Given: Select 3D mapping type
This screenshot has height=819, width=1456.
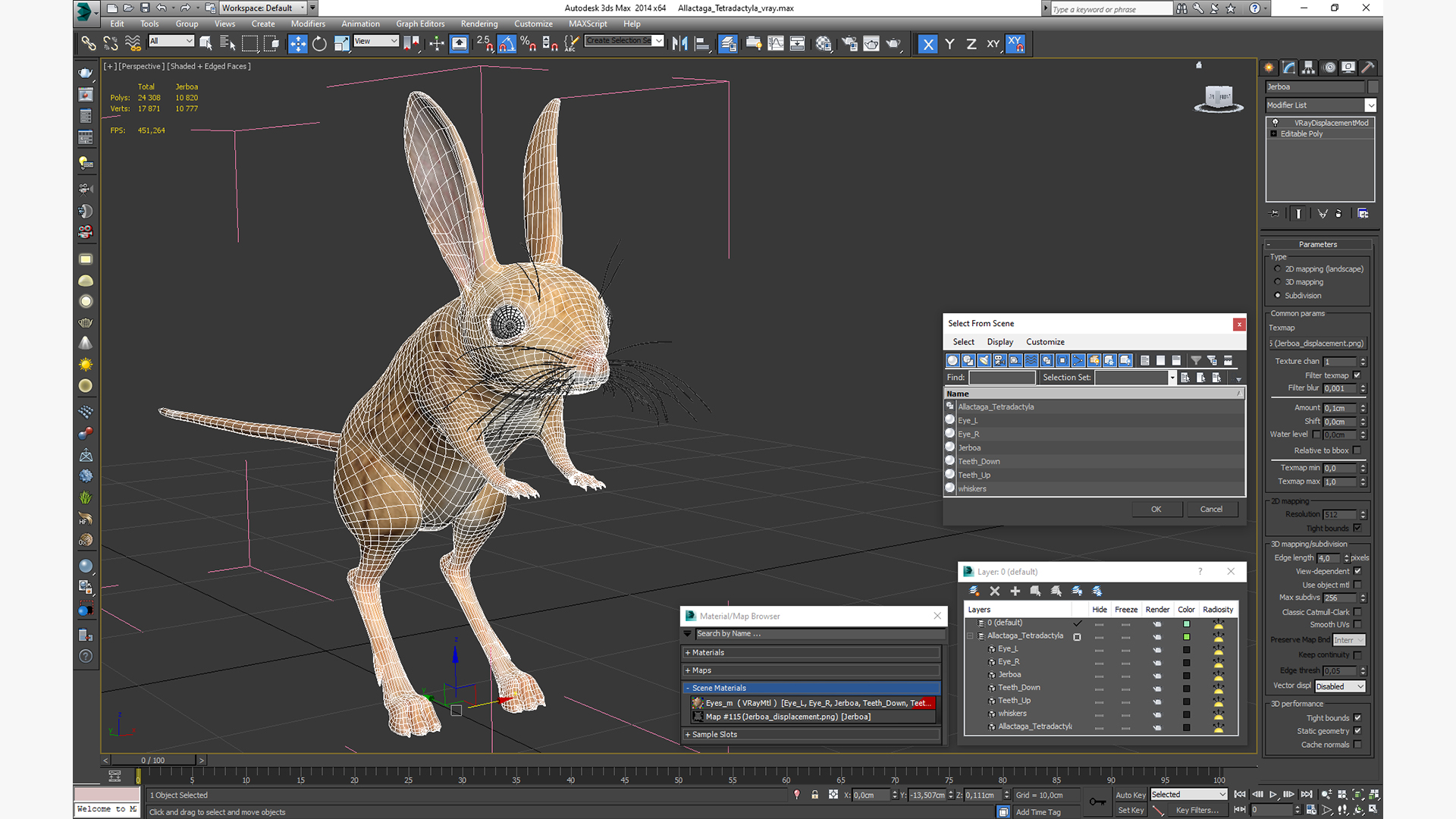Looking at the screenshot, I should 1278,282.
